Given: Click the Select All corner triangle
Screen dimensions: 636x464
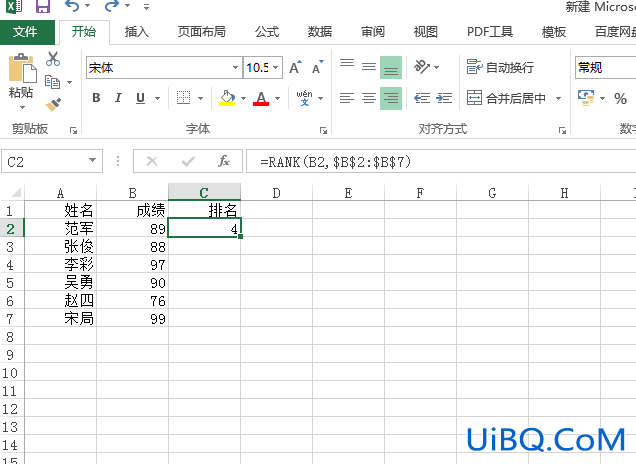Looking at the screenshot, I should coord(15,192).
